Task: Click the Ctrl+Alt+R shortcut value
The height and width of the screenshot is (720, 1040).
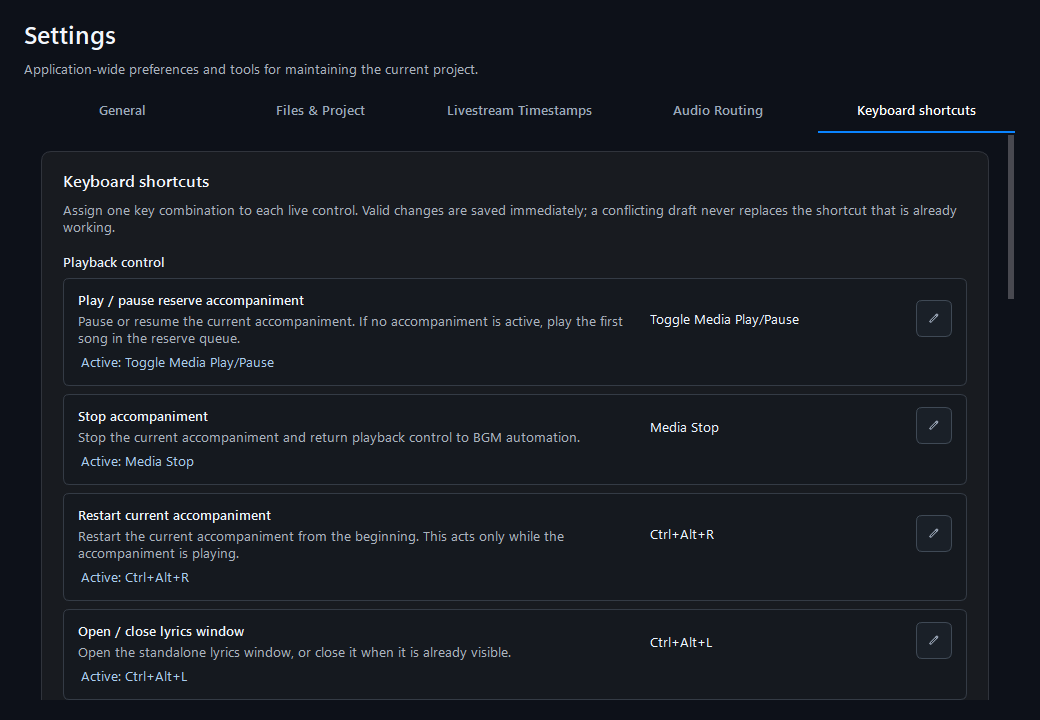Action: tap(682, 534)
